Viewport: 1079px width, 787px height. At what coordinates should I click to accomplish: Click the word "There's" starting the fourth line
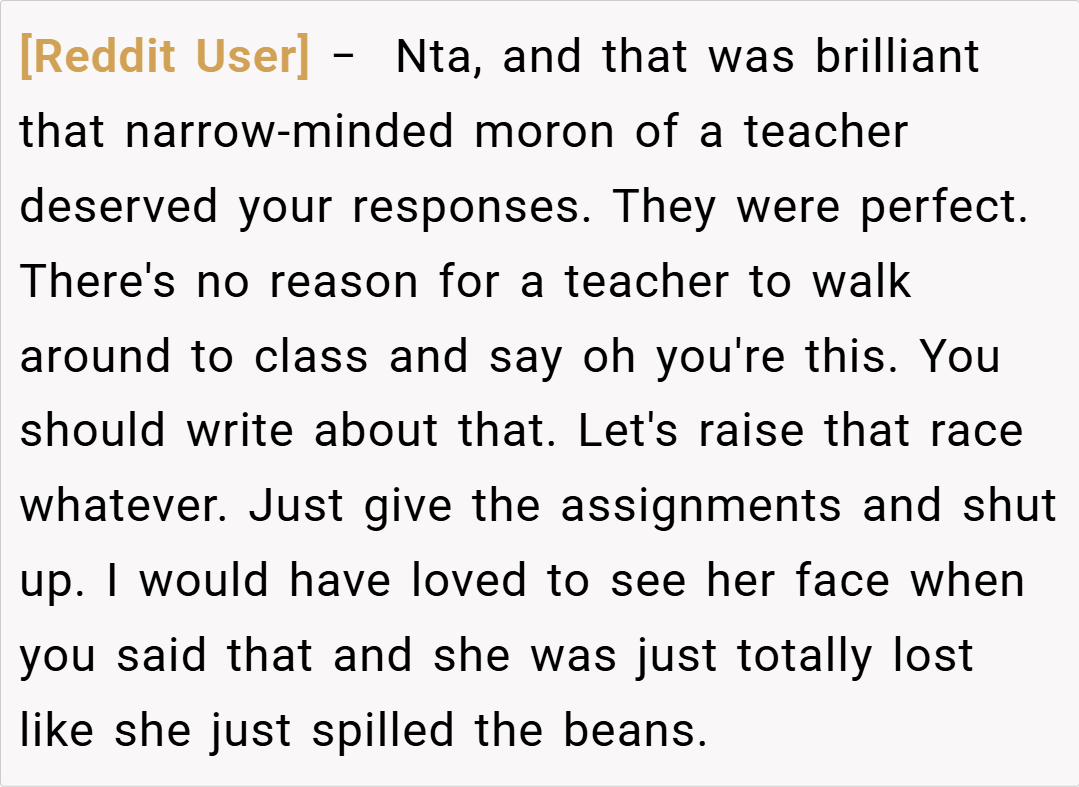click(x=98, y=282)
